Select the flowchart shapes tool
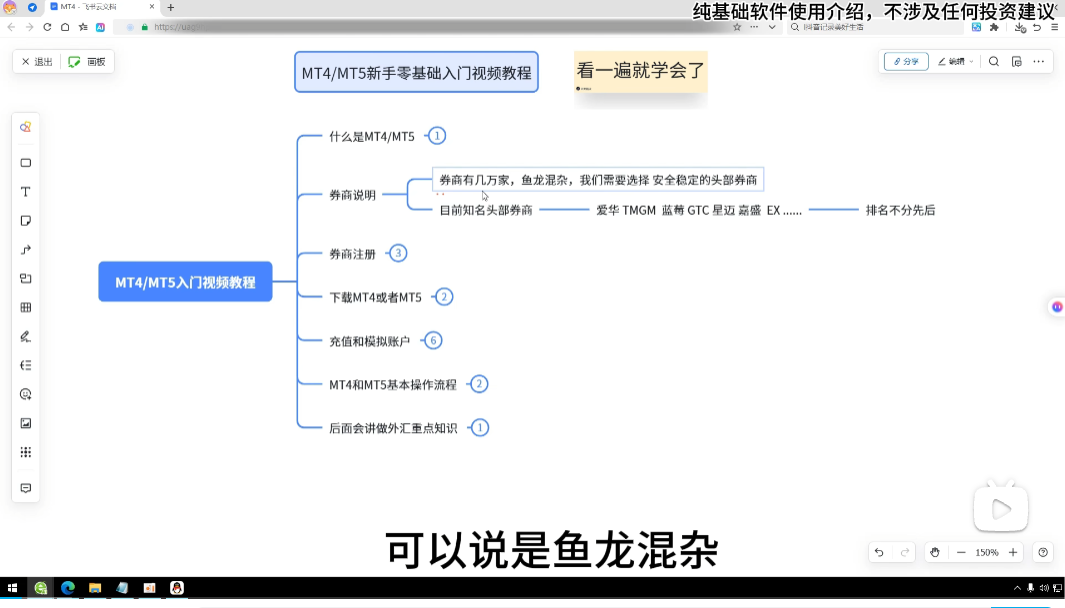Image resolution: width=1065 pixels, height=608 pixels. tap(26, 279)
